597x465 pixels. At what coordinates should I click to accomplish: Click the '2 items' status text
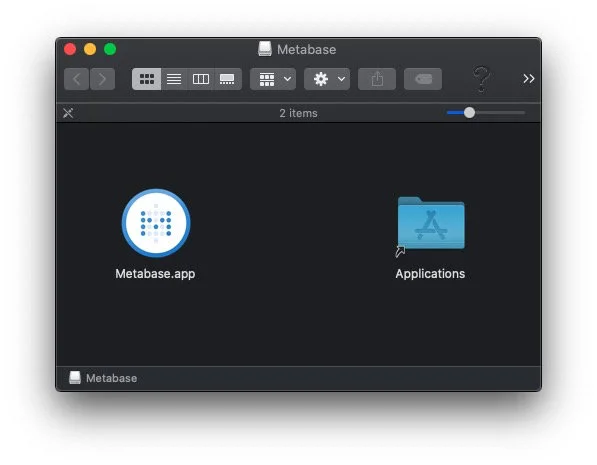point(298,113)
